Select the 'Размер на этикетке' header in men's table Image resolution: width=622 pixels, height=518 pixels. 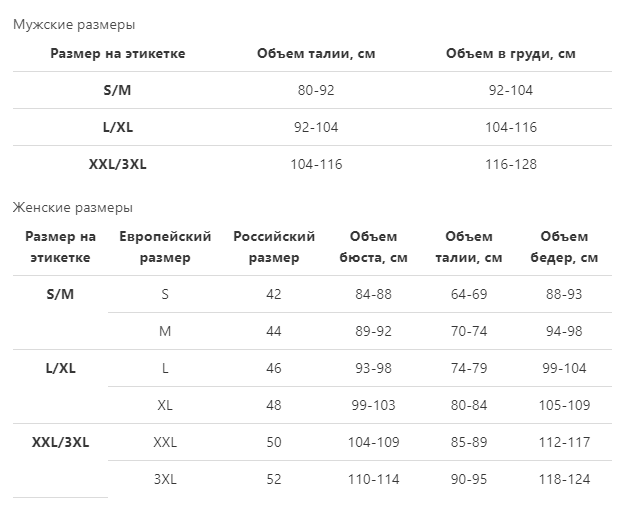point(118,54)
